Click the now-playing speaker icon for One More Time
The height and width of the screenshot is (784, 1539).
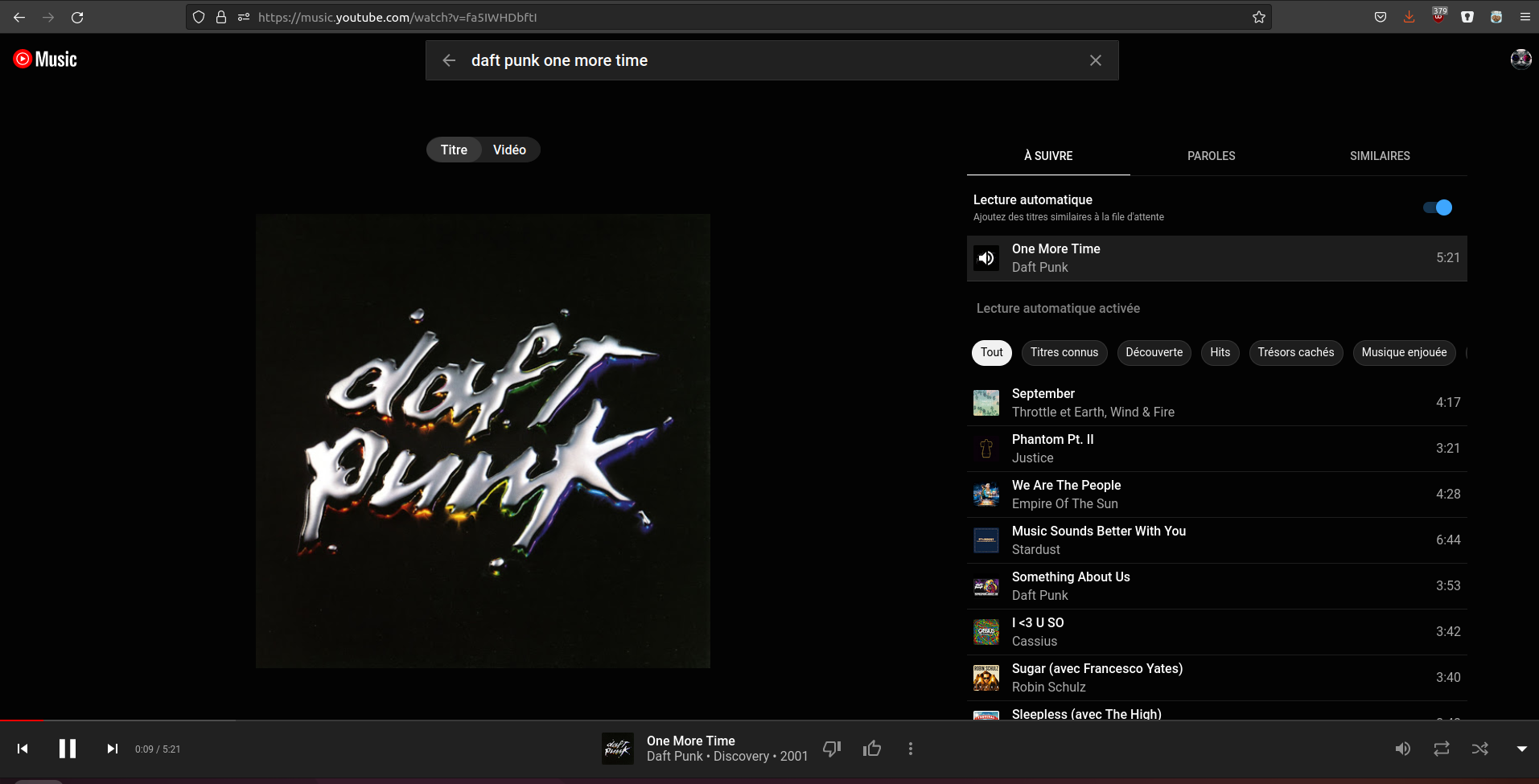(986, 258)
